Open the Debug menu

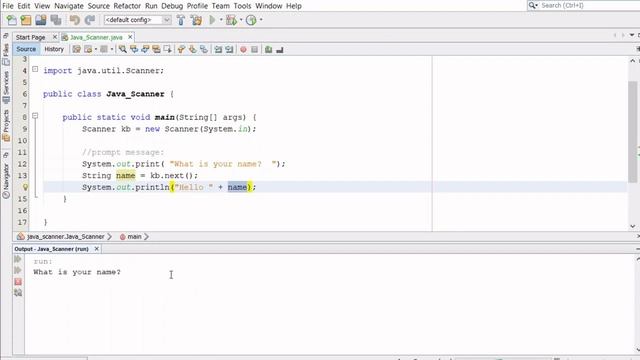pyautogui.click(x=172, y=6)
